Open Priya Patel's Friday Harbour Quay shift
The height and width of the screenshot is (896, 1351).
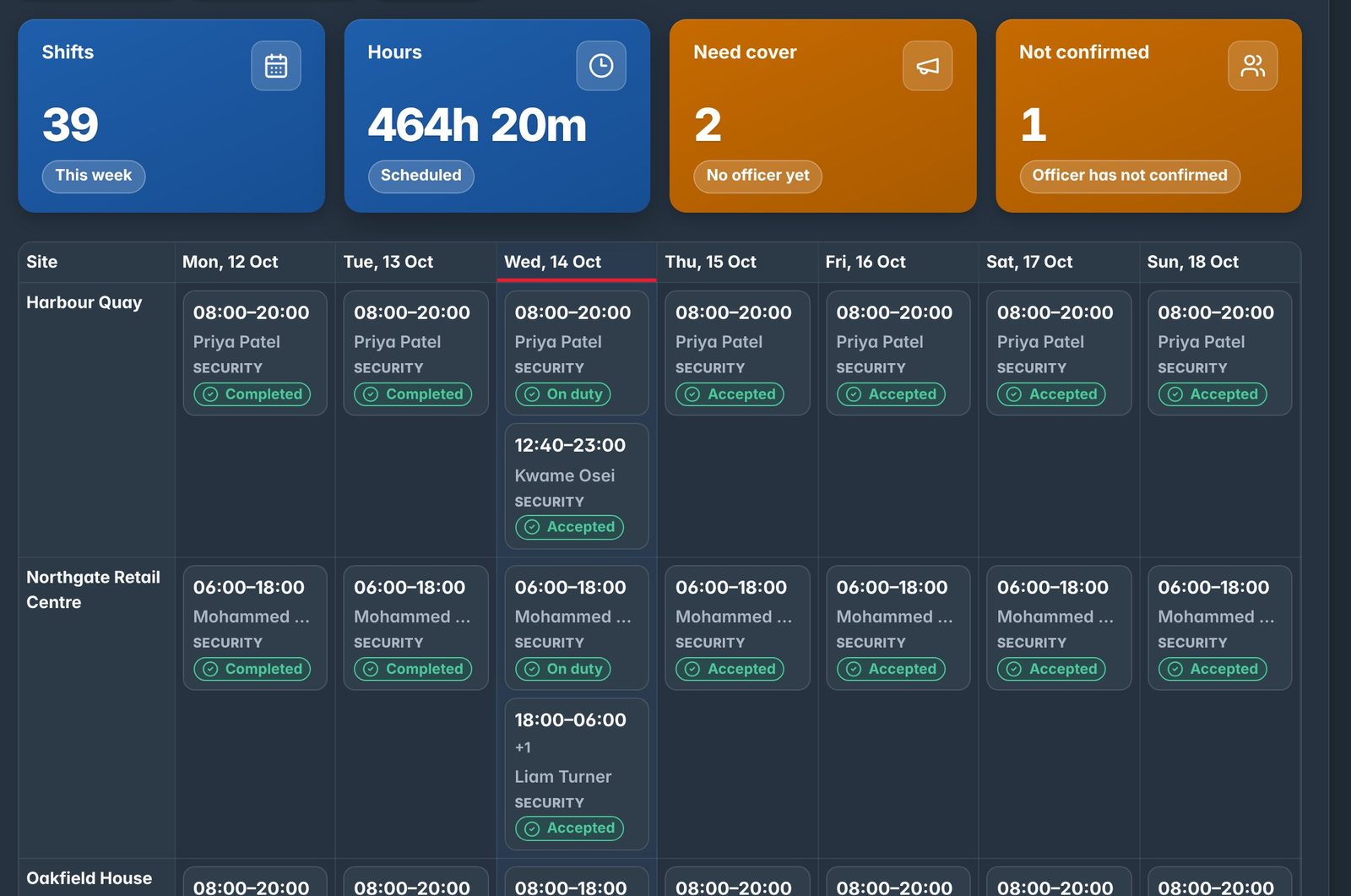pyautogui.click(x=898, y=353)
